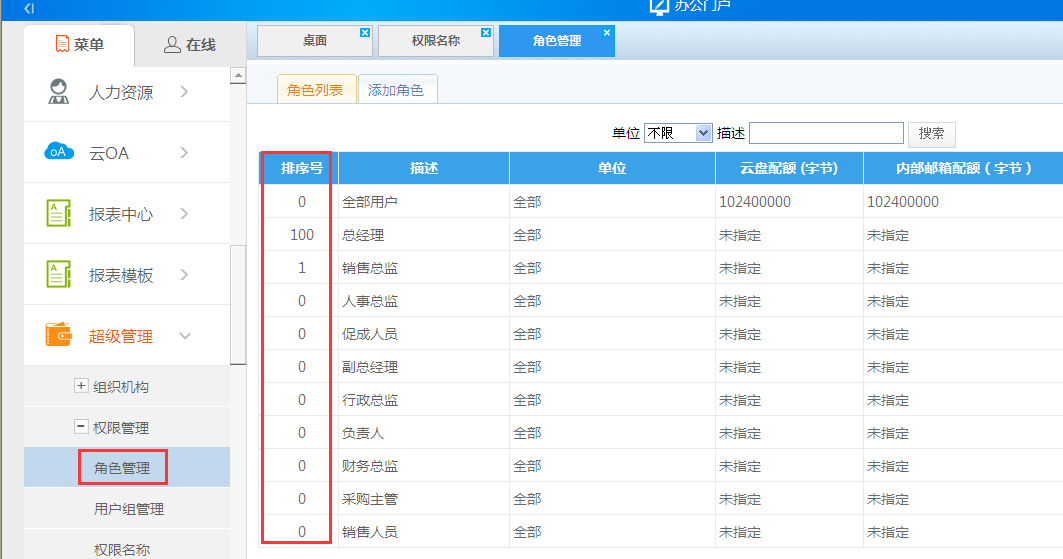
Task: Click the 负责人 row description
Action: (363, 433)
